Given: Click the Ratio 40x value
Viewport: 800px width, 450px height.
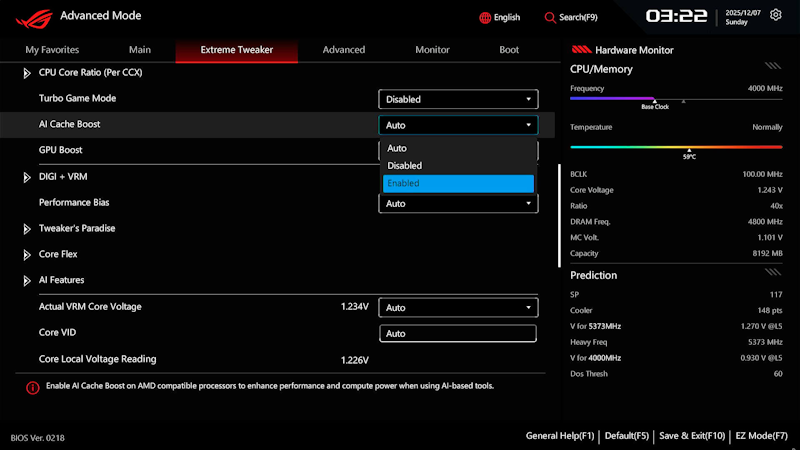Looking at the screenshot, I should point(777,206).
